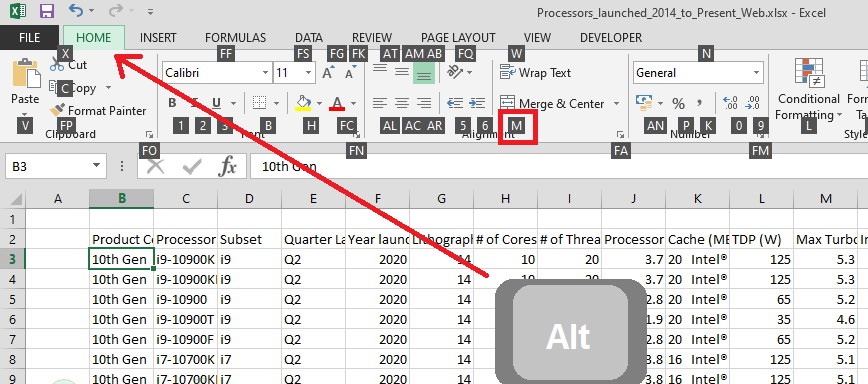
Task: Expand the Merge & Center dropdown arrow
Action: click(616, 103)
